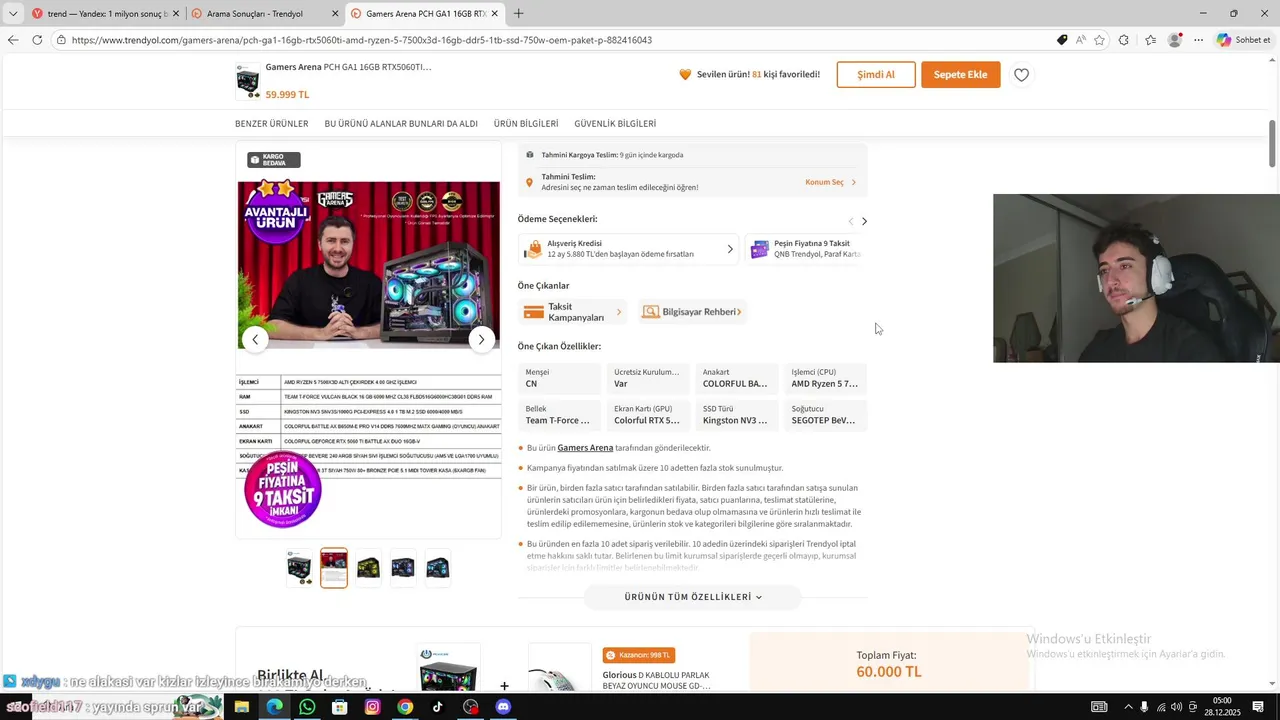Viewport: 1280px width, 720px height.
Task: Open the Peşin Fiyatına 9 Taksit option
Action: point(805,249)
